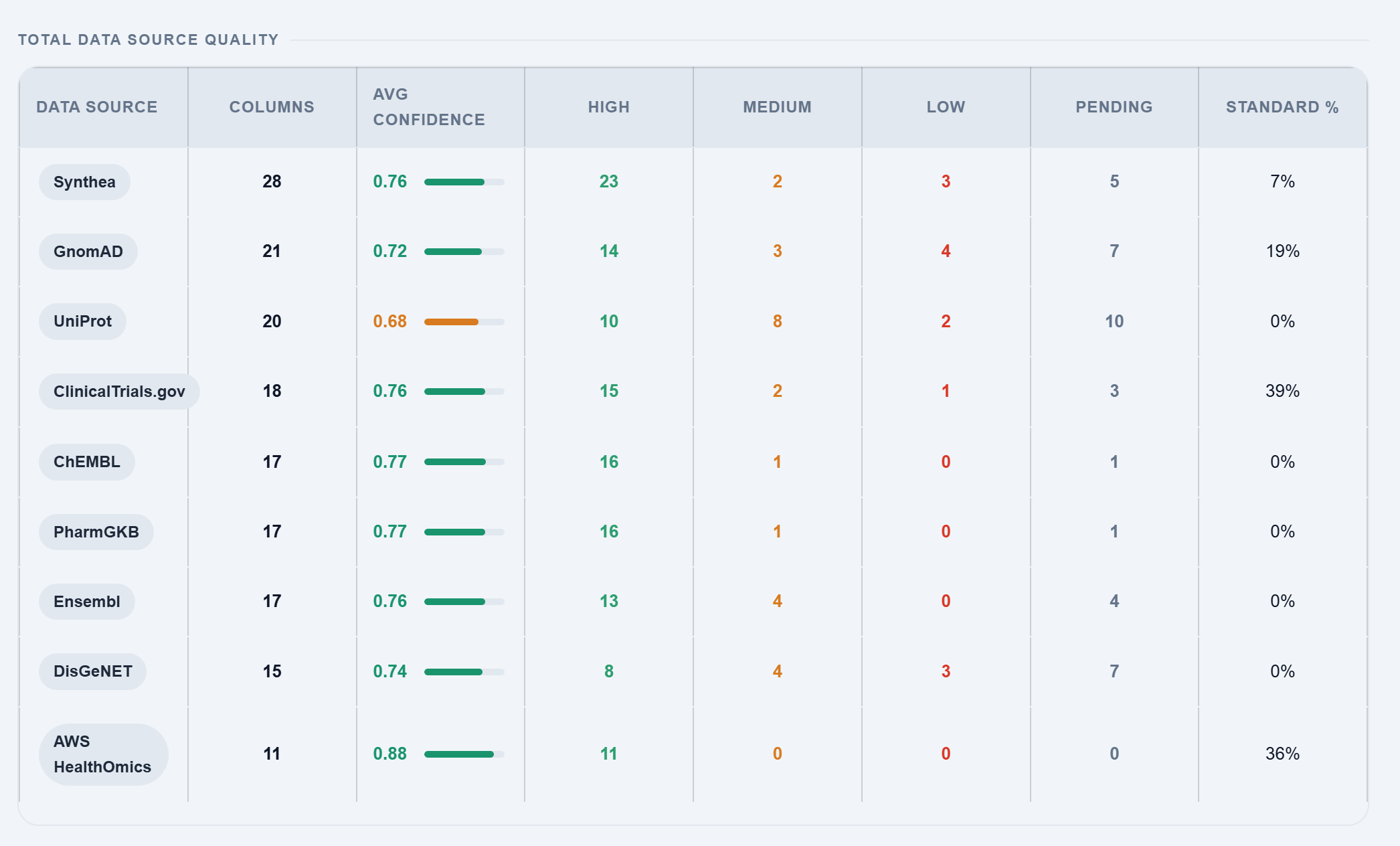Click GnomAD's columns count 21

272,251
